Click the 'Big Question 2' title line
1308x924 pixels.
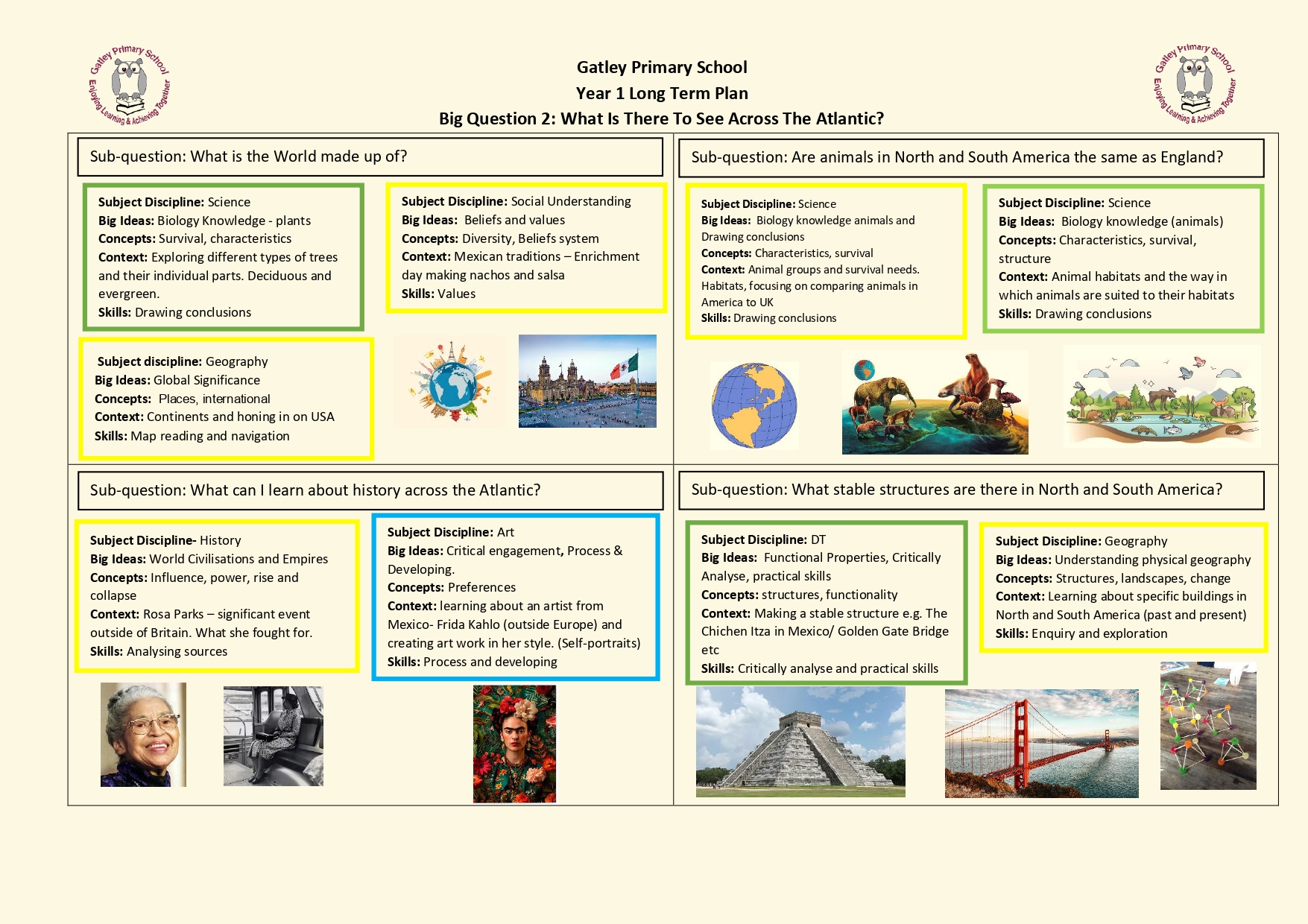coord(661,118)
